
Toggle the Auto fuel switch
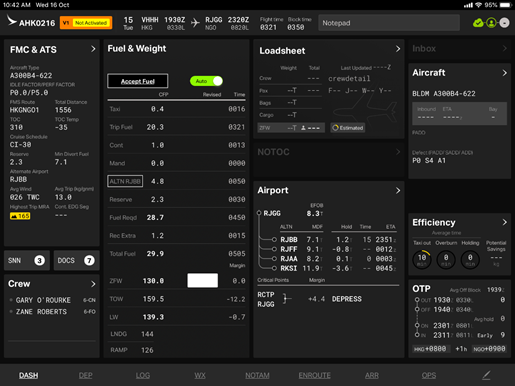coord(206,81)
